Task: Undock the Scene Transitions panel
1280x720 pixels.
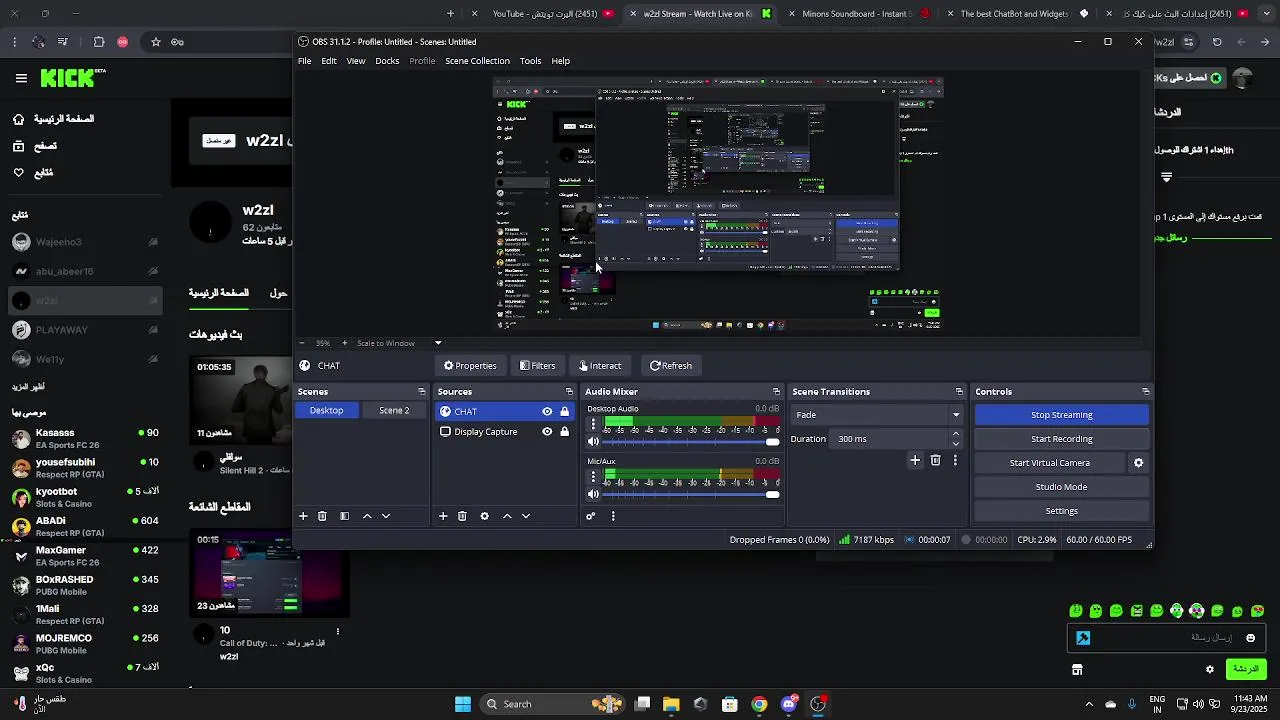Action: 959,392
